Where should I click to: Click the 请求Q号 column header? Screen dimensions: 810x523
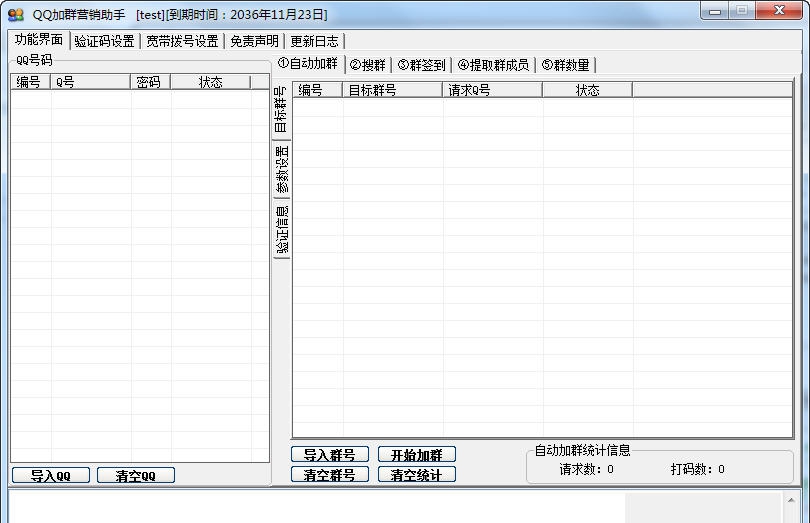point(492,90)
